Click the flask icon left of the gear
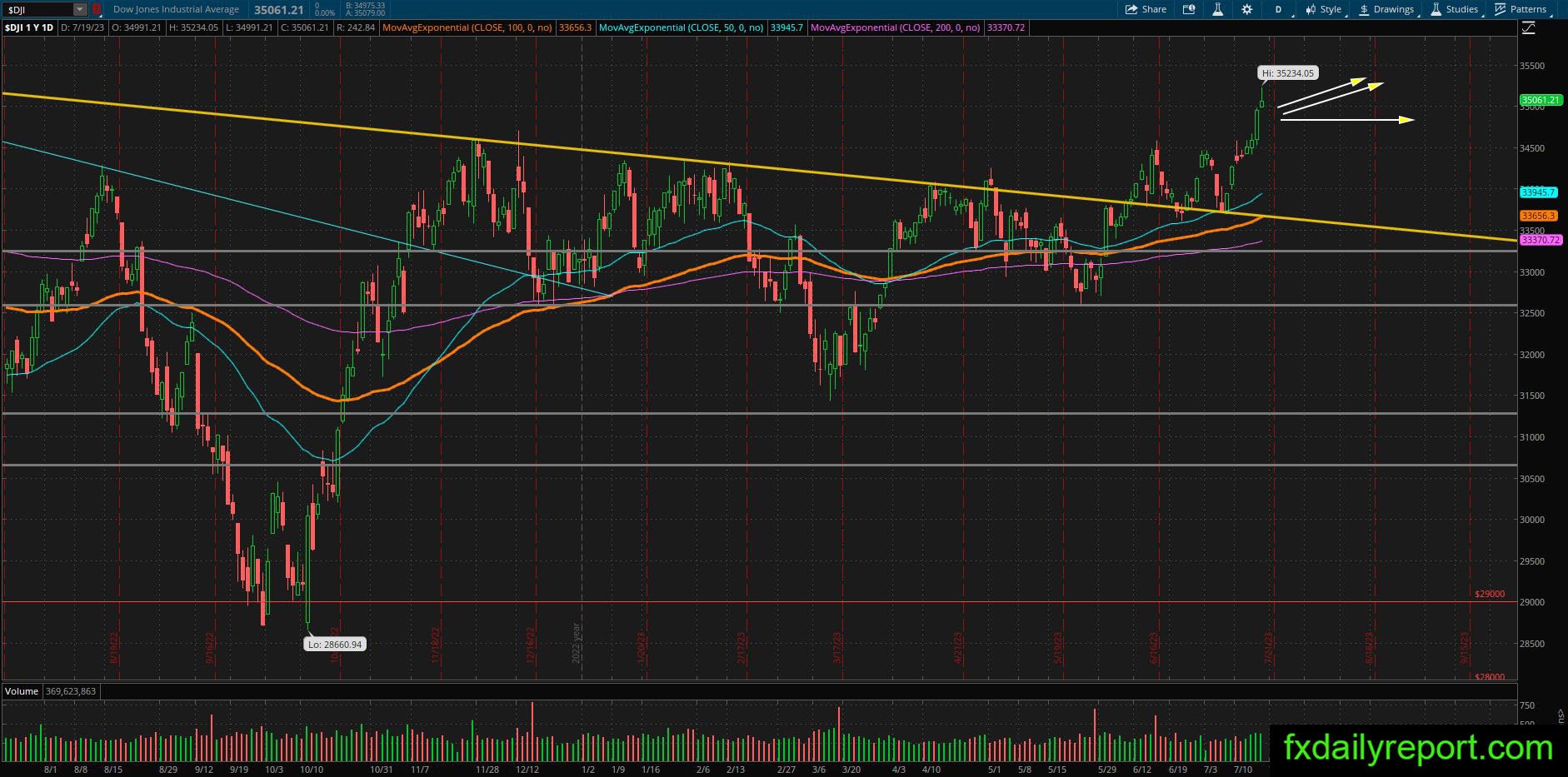Viewport: 1568px width, 777px height. click(x=1217, y=9)
